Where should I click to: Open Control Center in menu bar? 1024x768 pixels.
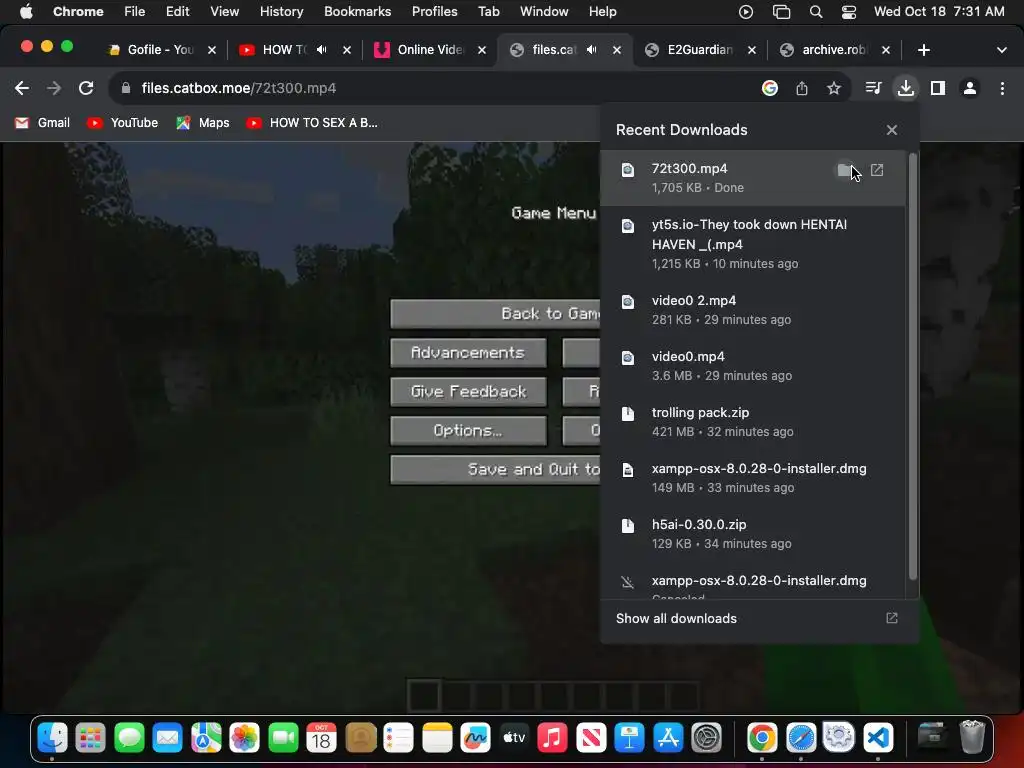click(x=848, y=12)
